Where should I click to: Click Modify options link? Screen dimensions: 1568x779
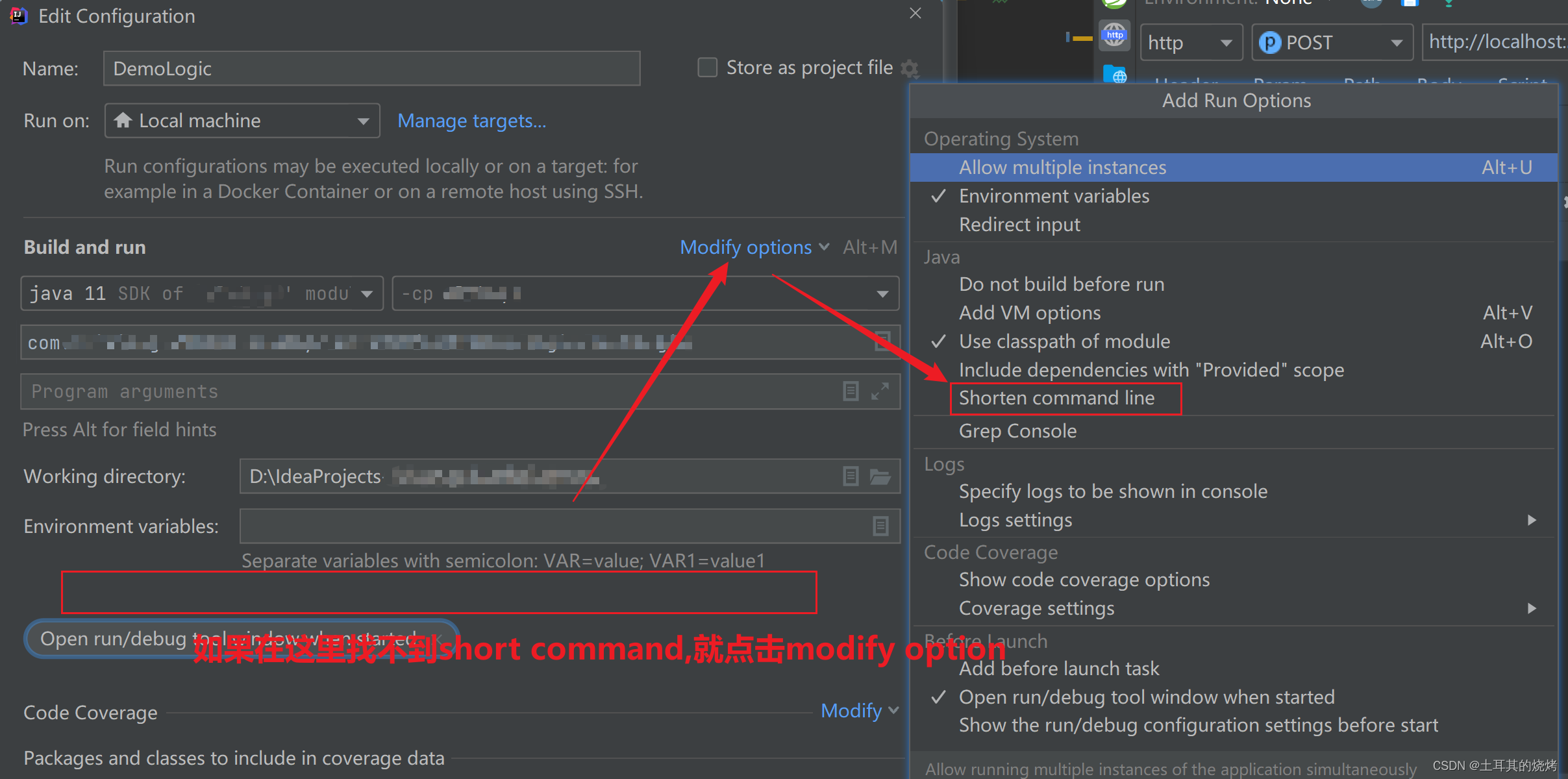coord(747,247)
